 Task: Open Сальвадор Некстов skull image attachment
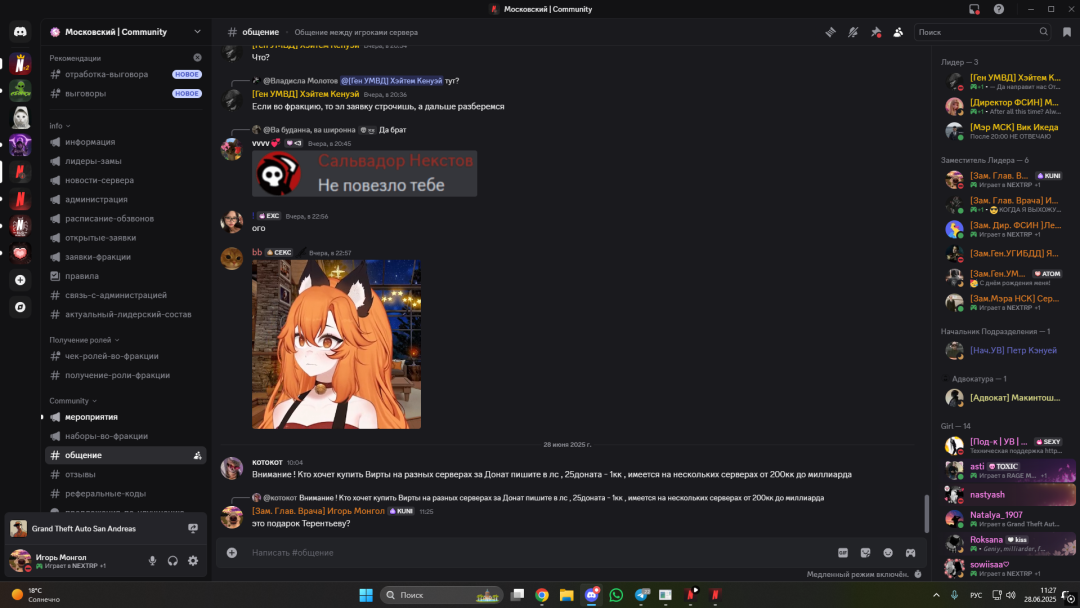pos(364,174)
